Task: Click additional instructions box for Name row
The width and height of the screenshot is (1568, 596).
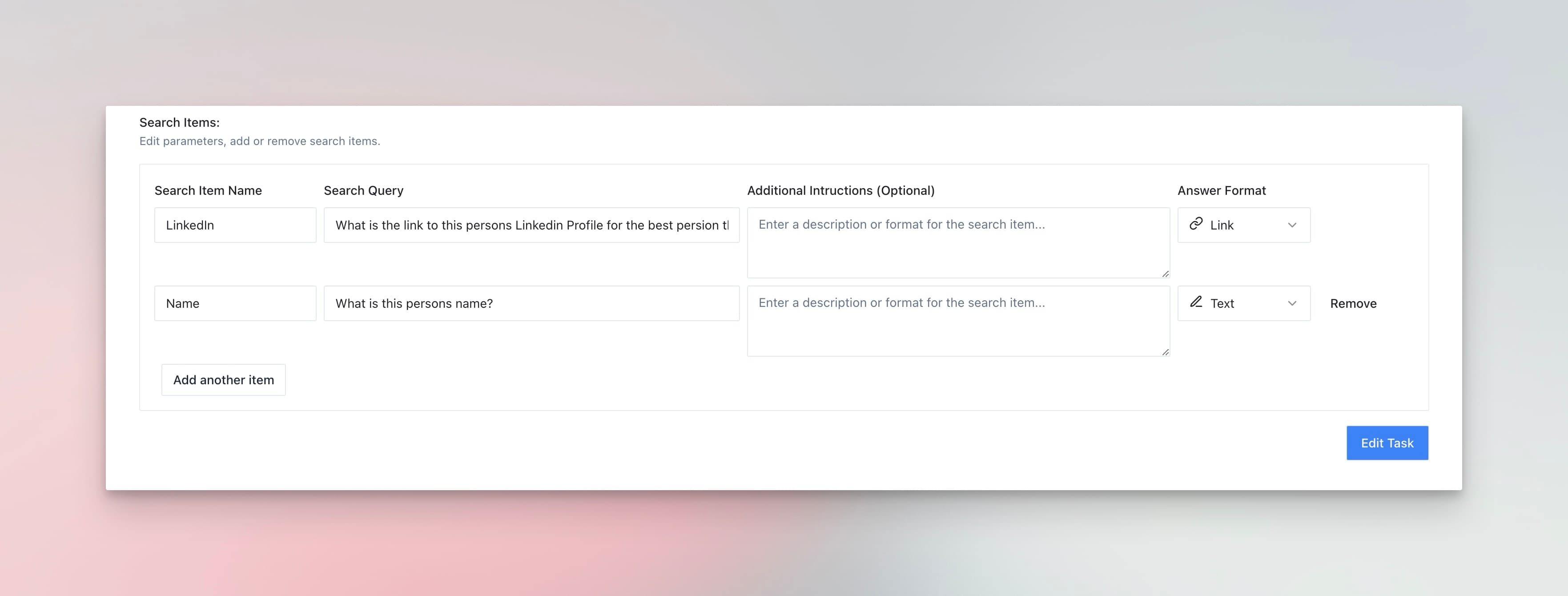Action: [x=957, y=321]
